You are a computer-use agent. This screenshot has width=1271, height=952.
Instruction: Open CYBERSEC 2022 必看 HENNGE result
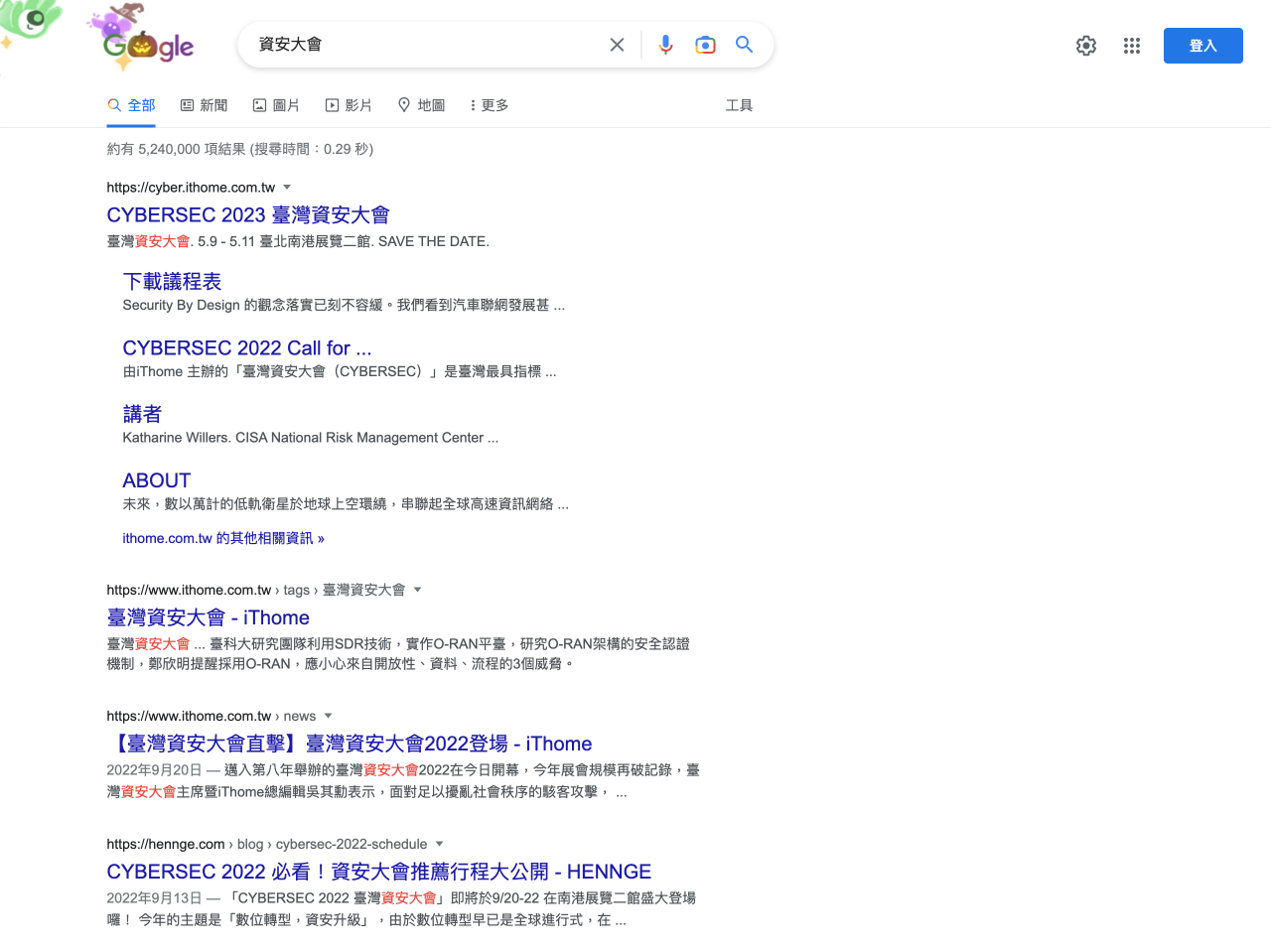tap(379, 872)
